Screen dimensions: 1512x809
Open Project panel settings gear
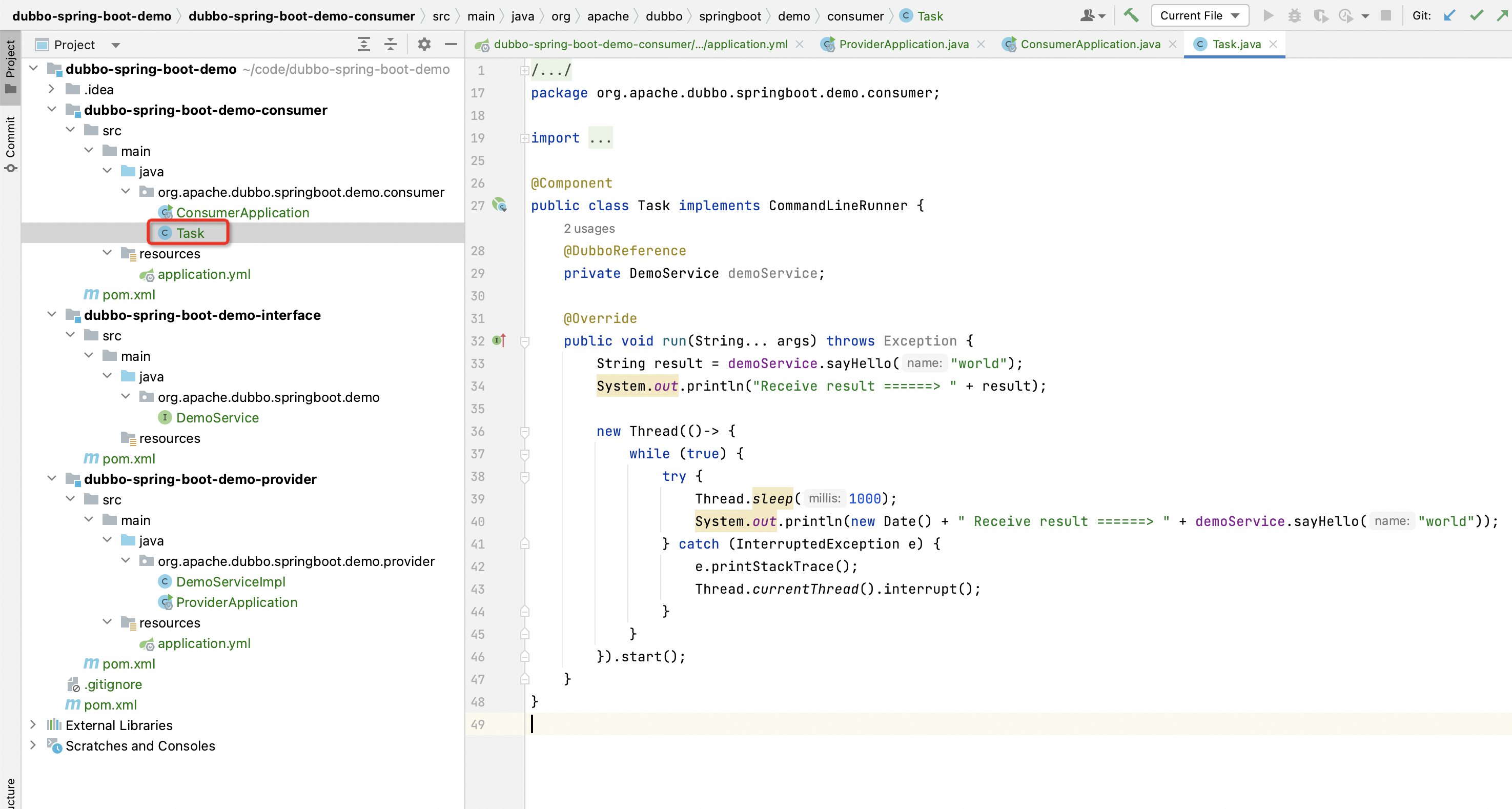[x=424, y=45]
